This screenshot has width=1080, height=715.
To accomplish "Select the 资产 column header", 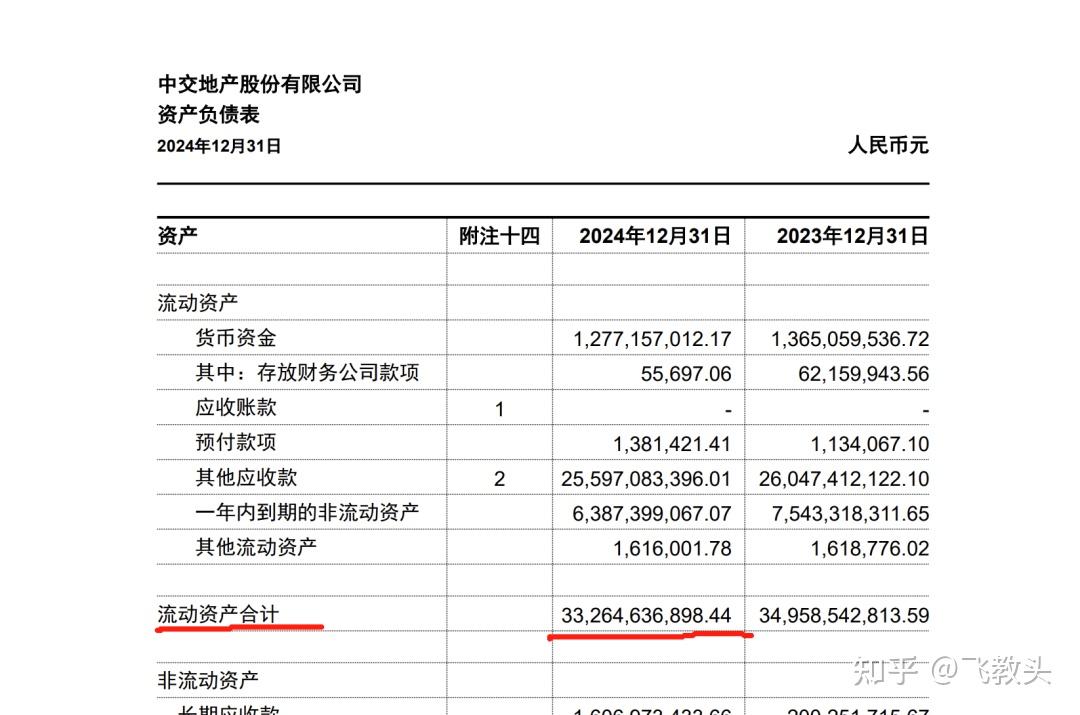I will click(178, 236).
